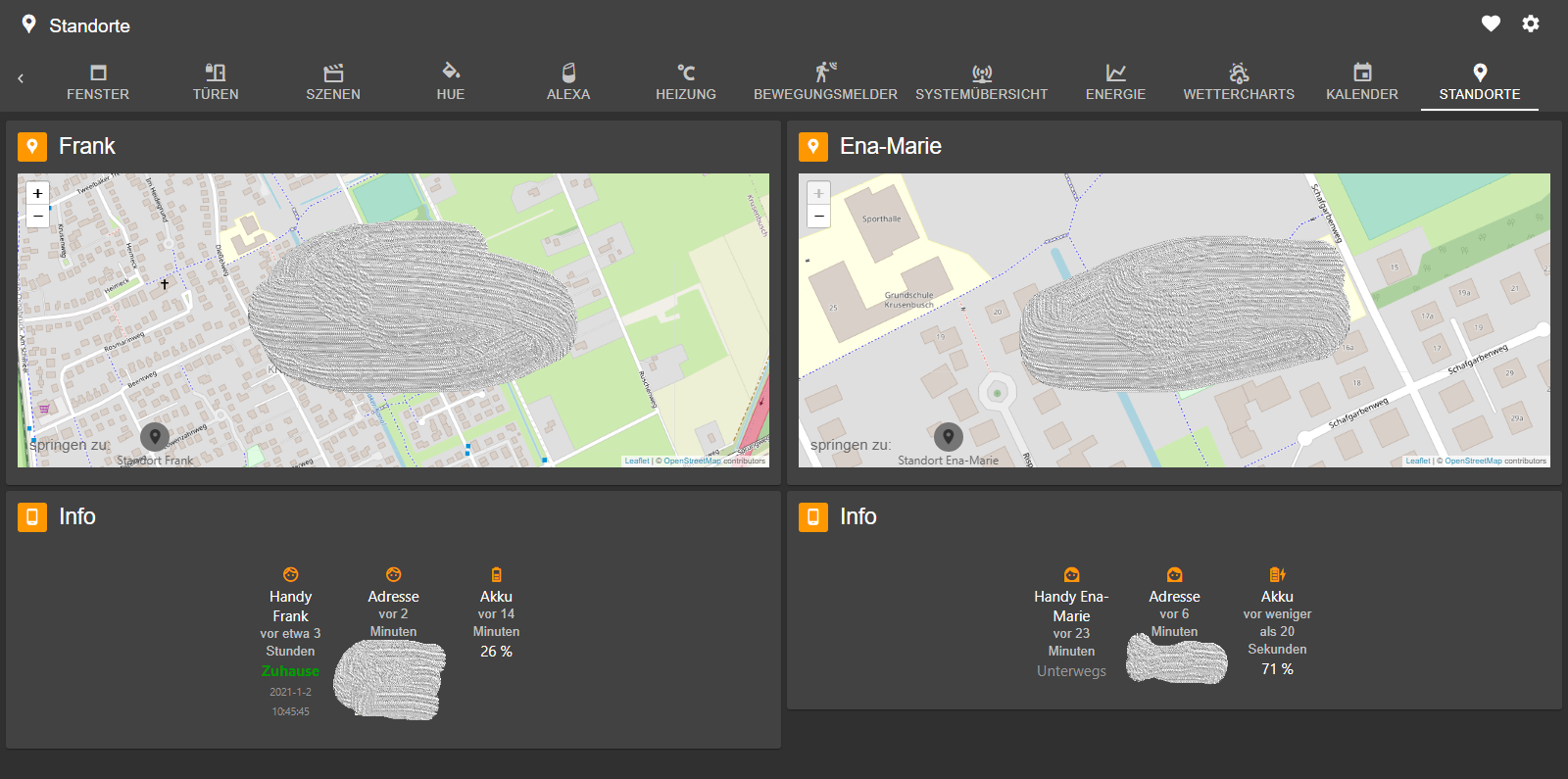Viewport: 1568px width, 779px height.
Task: Click the Bewegungsmelder running person icon
Action: point(825,72)
